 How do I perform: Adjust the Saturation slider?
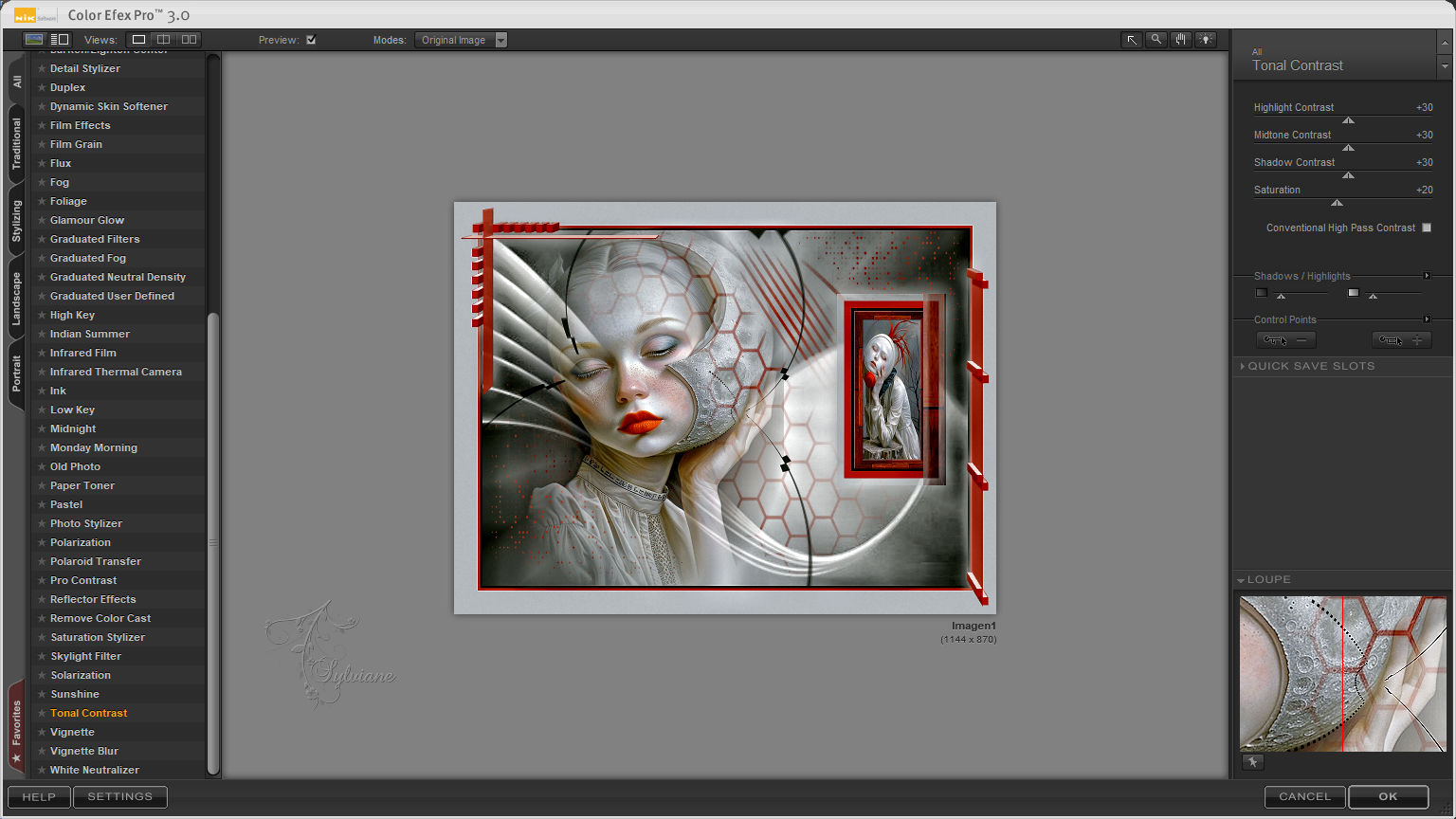(x=1337, y=203)
